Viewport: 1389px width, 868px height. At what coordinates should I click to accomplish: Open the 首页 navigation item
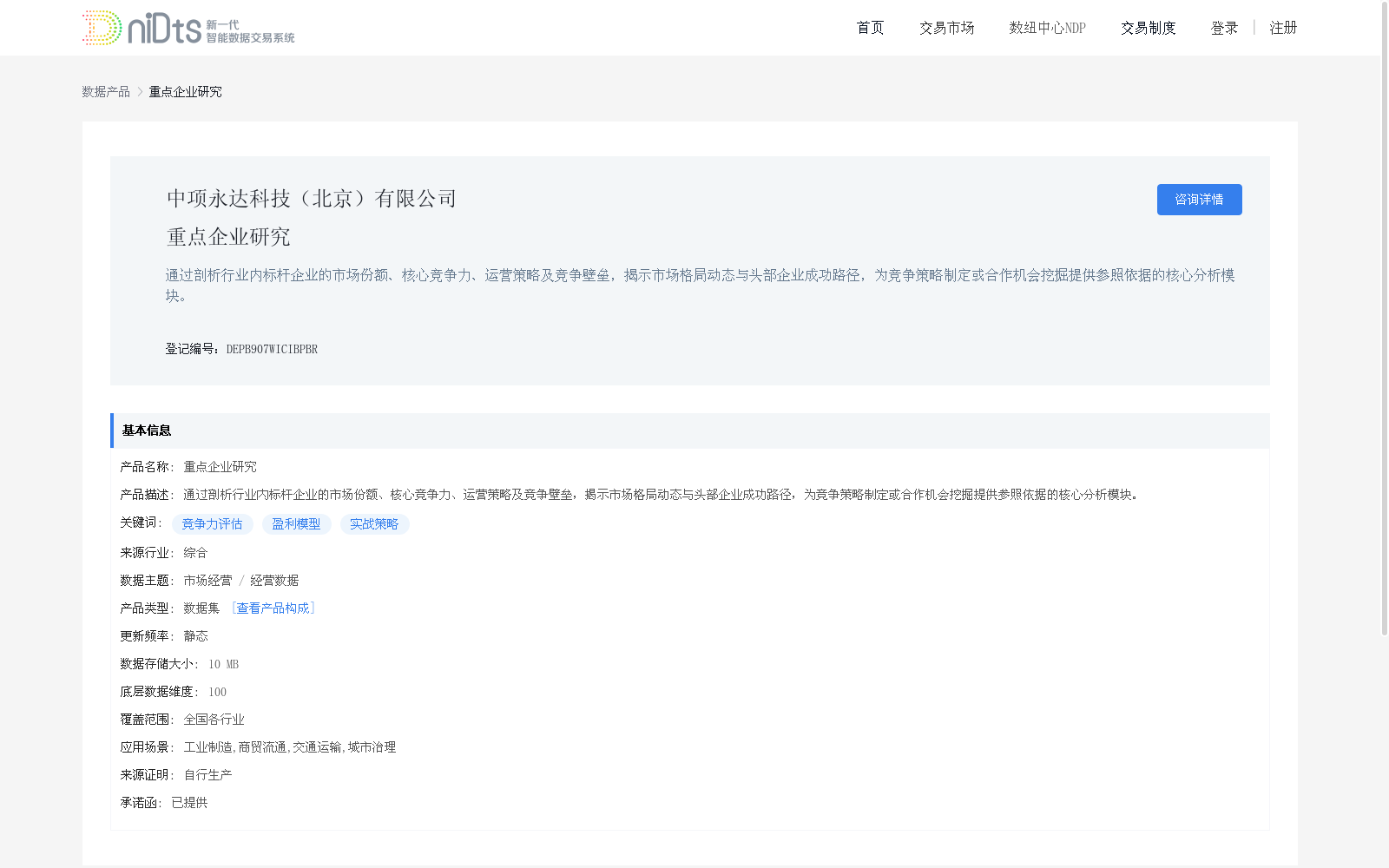[x=870, y=28]
